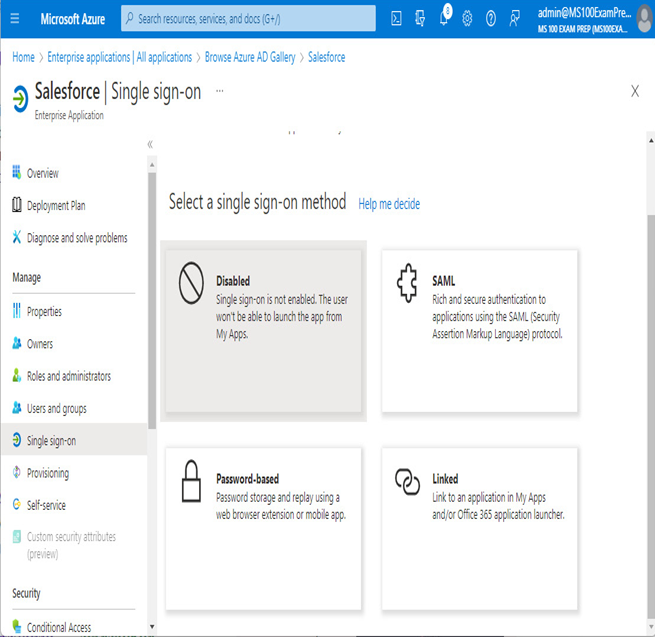655x637 pixels.
Task: Click the Help me decide link
Action: pyautogui.click(x=389, y=204)
